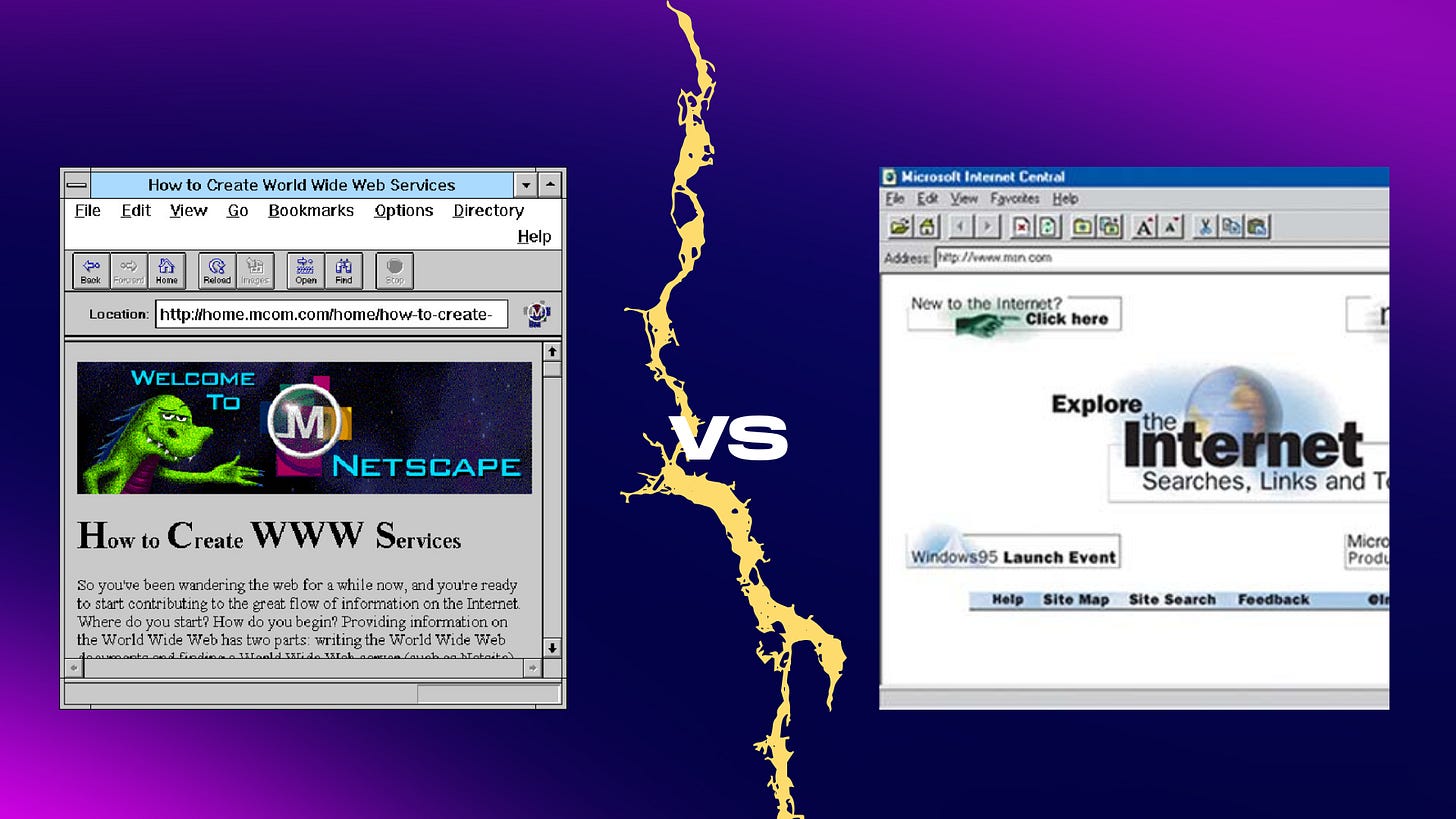Open Internet Explorer's Favorites menu
This screenshot has width=1456, height=819.
(x=1015, y=199)
